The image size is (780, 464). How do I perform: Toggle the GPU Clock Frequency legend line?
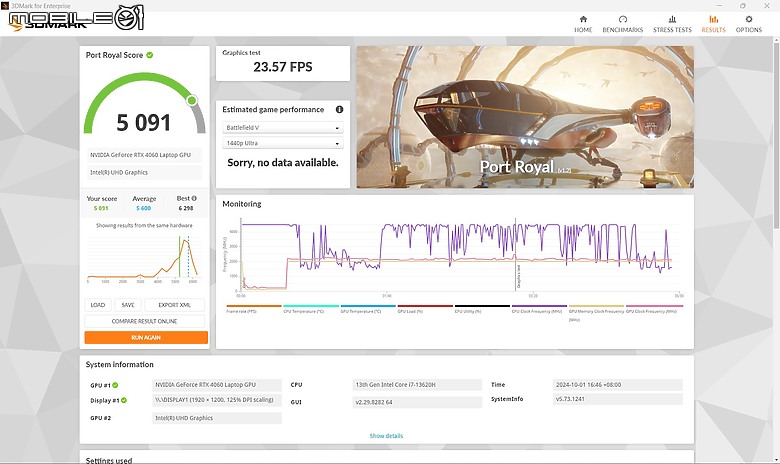point(654,306)
